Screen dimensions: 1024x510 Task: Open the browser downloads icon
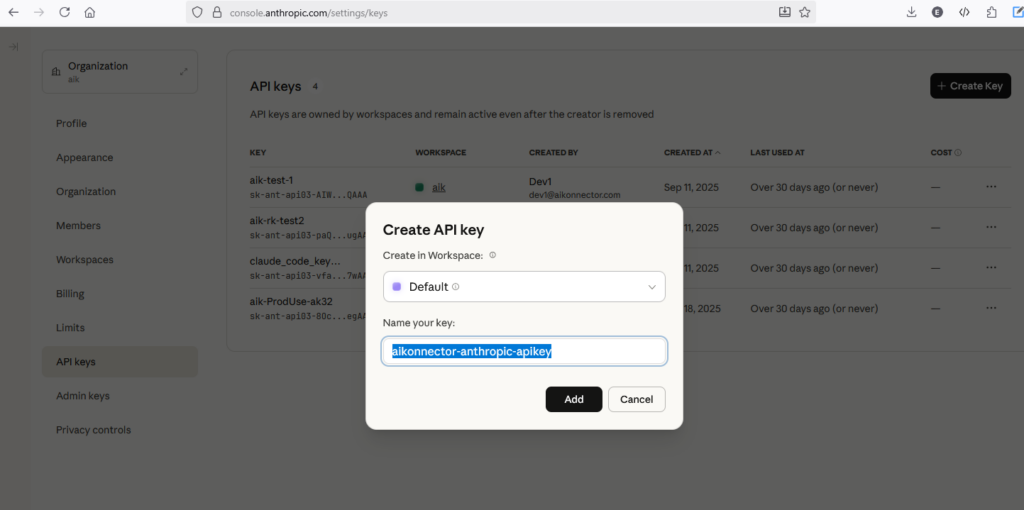[911, 12]
